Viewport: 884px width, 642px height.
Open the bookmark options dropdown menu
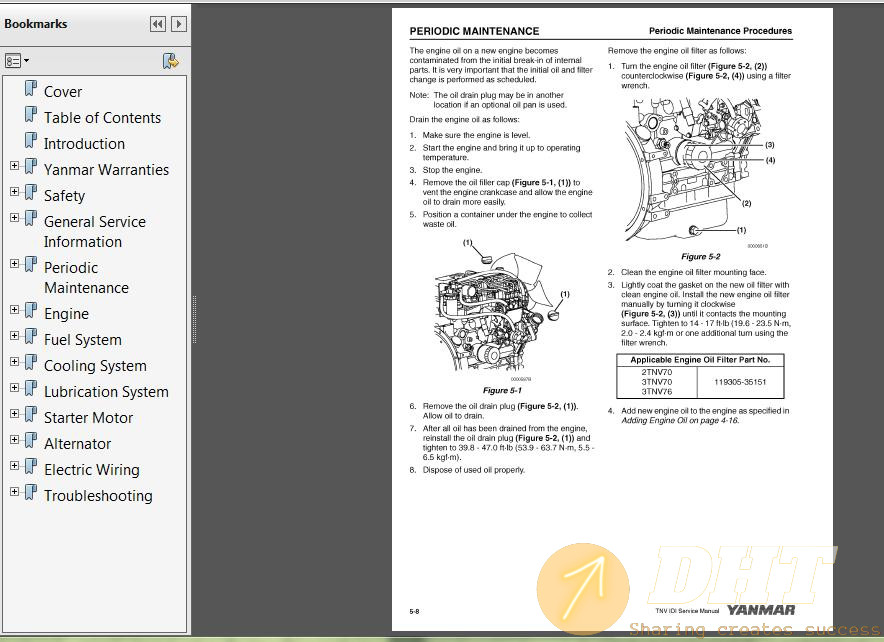point(17,61)
